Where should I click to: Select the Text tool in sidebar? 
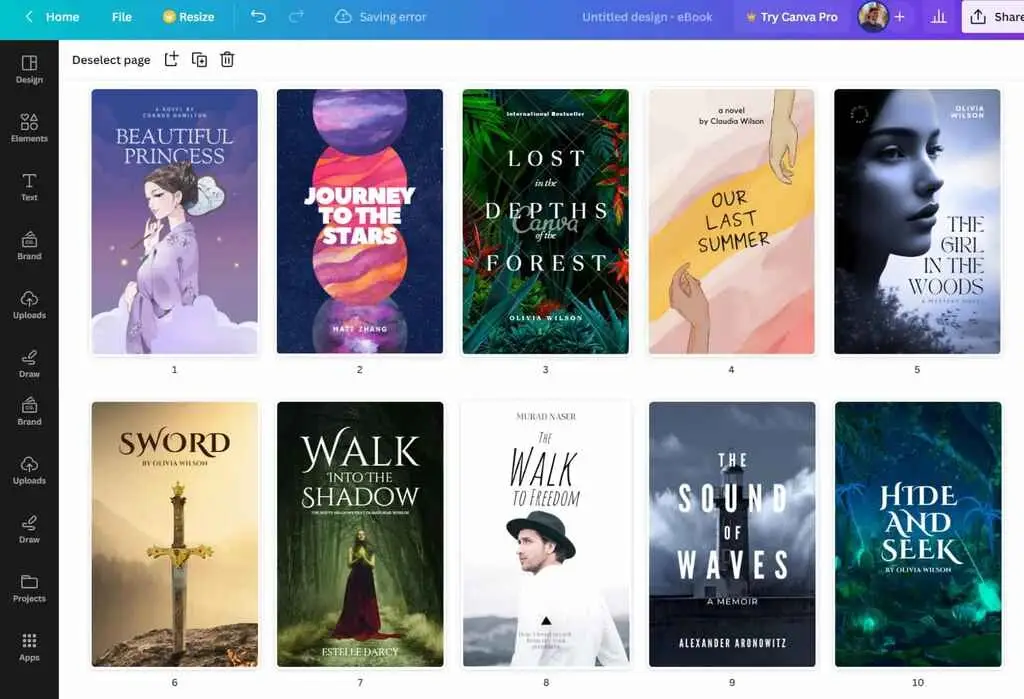pyautogui.click(x=29, y=187)
